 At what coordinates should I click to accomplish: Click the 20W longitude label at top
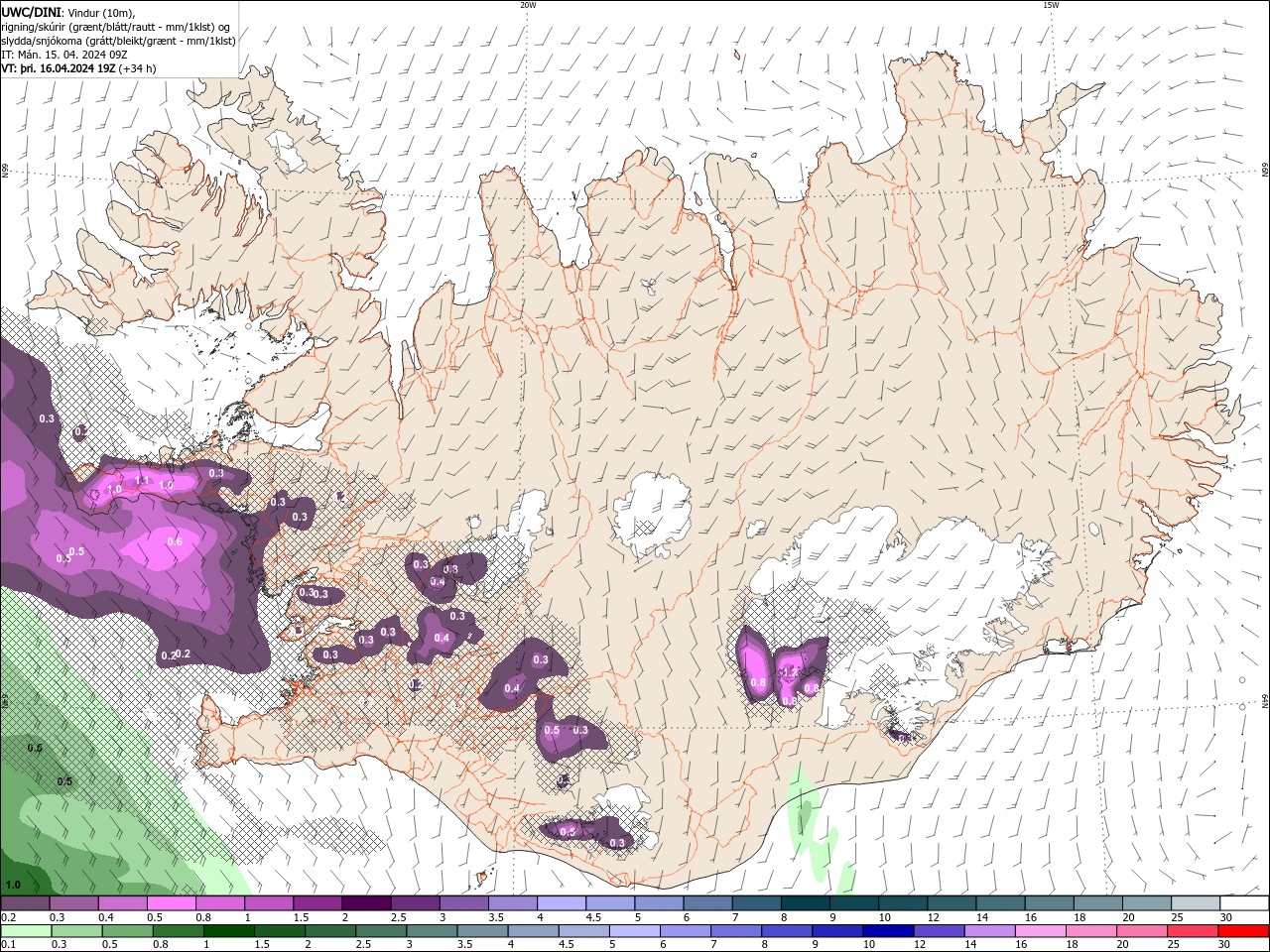click(x=528, y=5)
